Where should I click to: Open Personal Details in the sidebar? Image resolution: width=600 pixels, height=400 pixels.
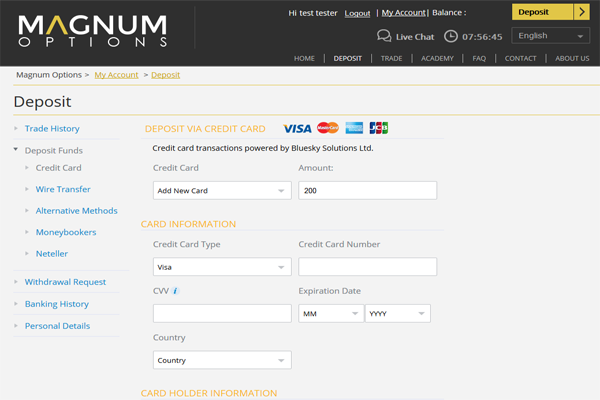[57, 326]
